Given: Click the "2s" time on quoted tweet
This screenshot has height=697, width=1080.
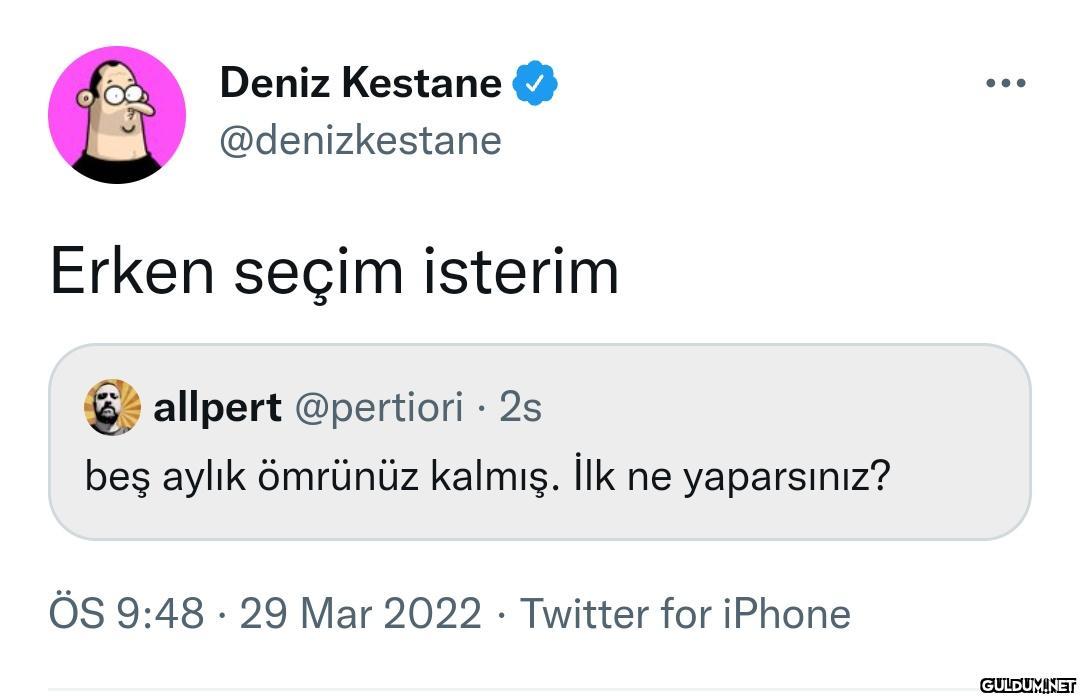Looking at the screenshot, I should pyautogui.click(x=520, y=407).
